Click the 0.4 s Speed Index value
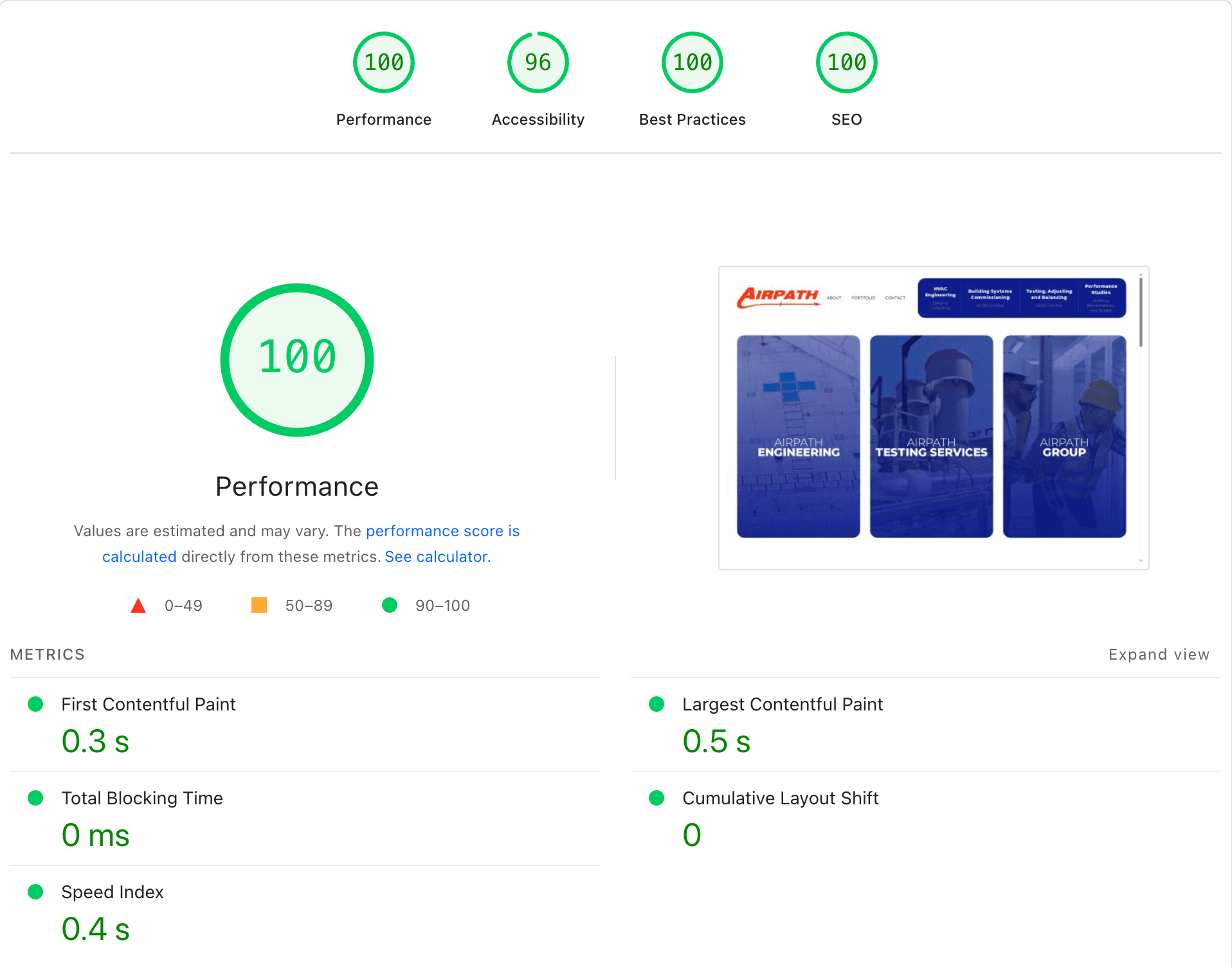Viewport: 1232px width, 967px height. (96, 929)
